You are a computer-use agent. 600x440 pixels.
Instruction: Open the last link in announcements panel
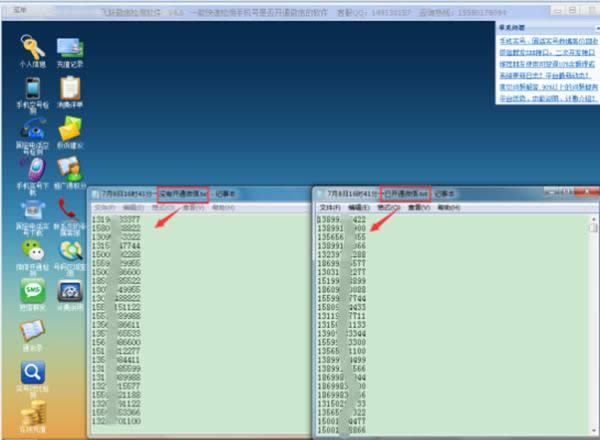(x=548, y=98)
